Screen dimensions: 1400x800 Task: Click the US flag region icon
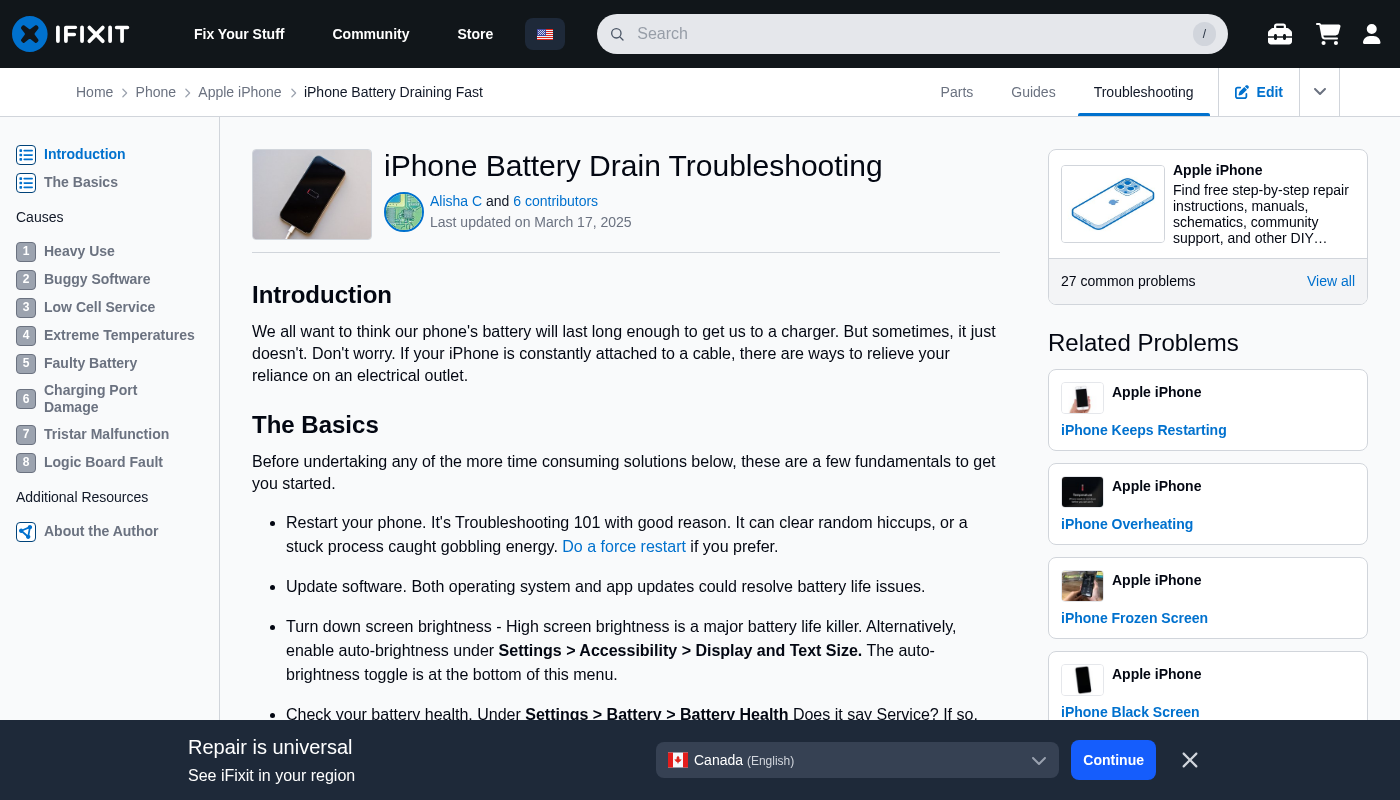545,34
